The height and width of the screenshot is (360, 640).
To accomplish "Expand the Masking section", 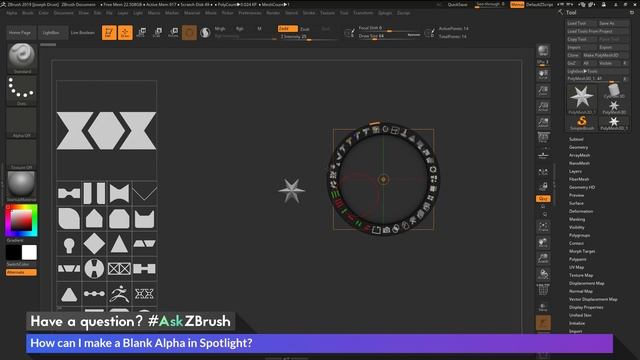I will 577,220.
